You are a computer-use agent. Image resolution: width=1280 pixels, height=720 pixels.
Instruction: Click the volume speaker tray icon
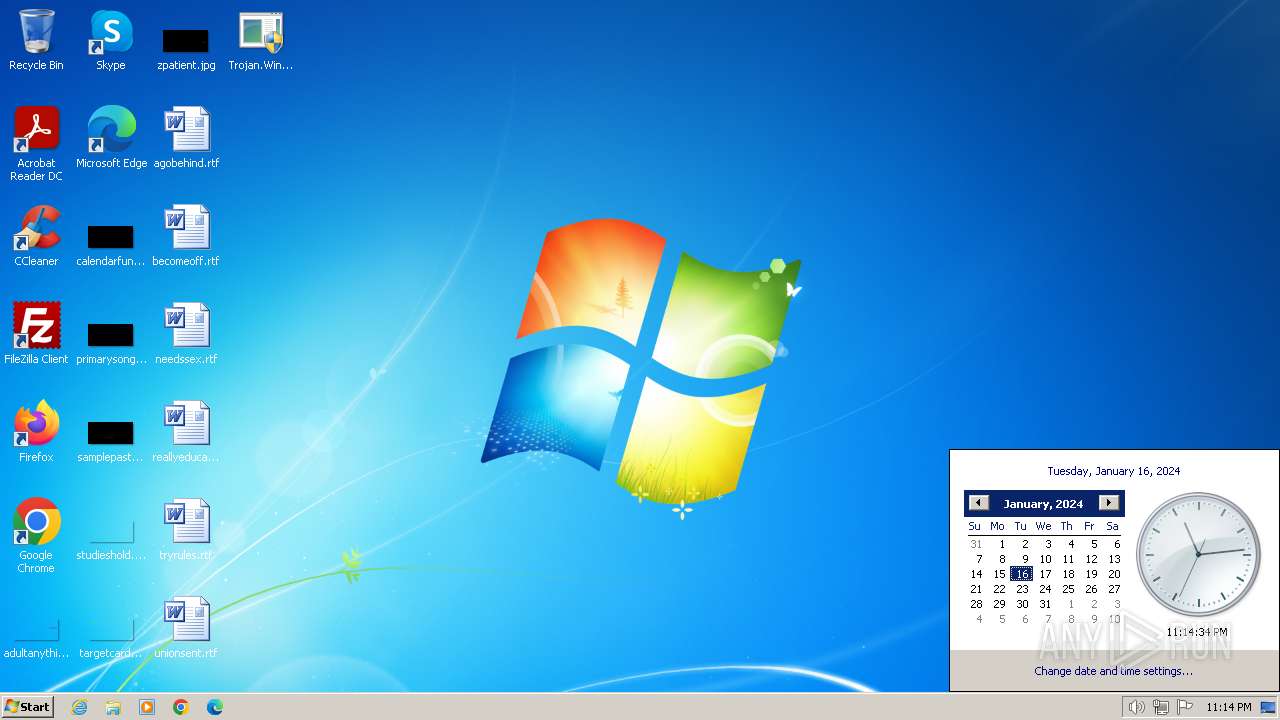point(1136,707)
